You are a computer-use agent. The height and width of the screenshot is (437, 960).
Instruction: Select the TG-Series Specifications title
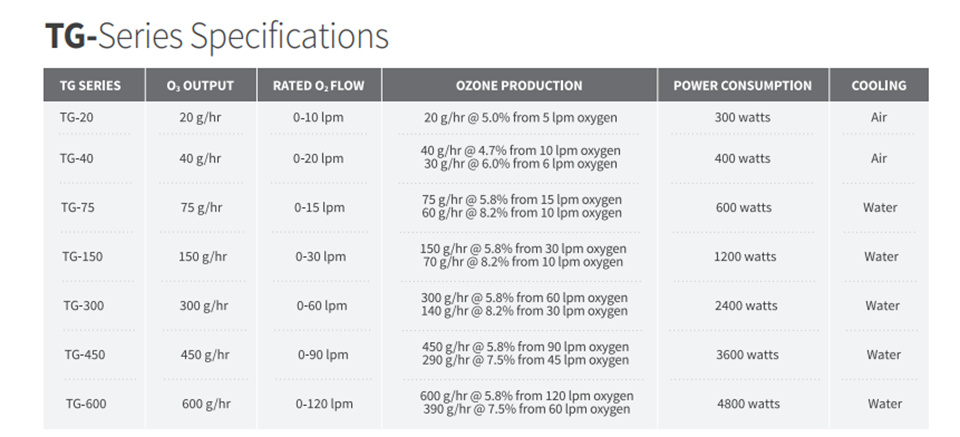(217, 37)
